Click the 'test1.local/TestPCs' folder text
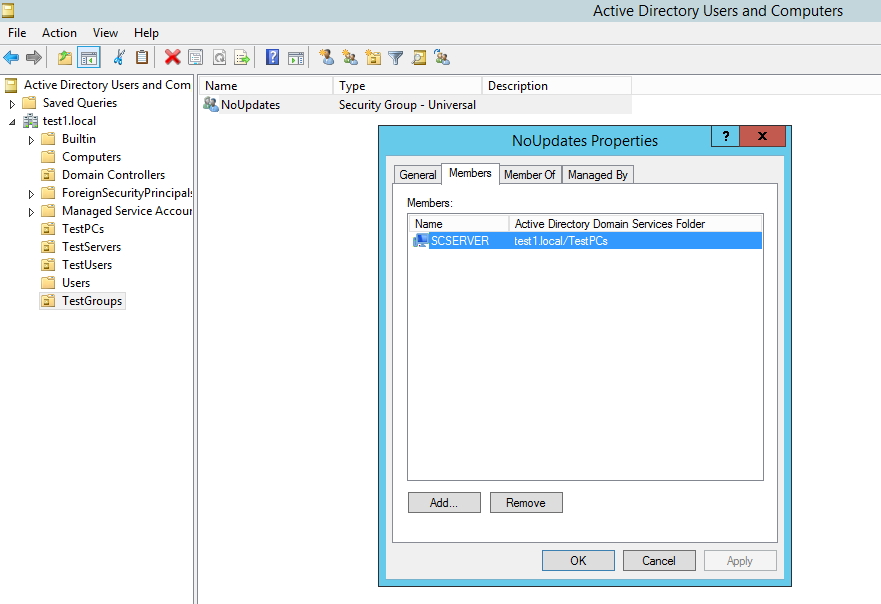 pos(561,241)
